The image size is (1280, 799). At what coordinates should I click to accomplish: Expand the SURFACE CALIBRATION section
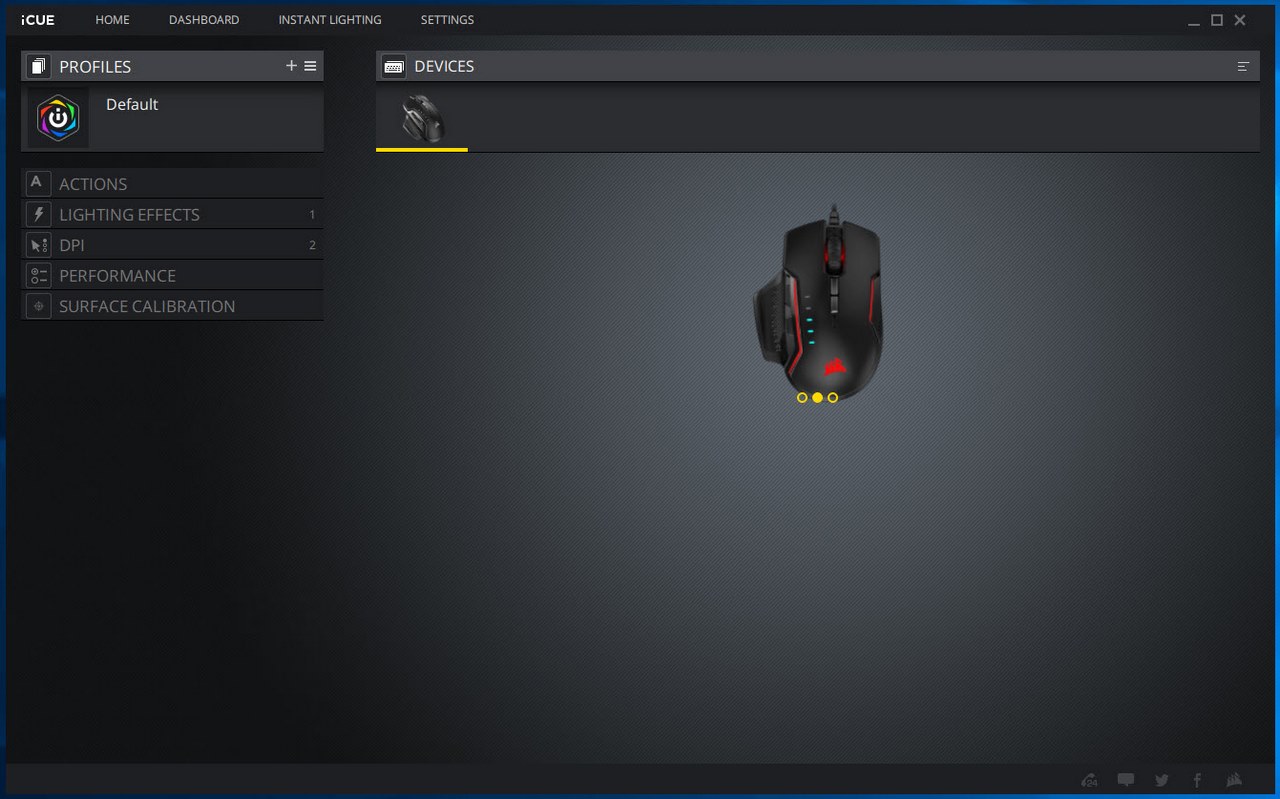point(172,306)
